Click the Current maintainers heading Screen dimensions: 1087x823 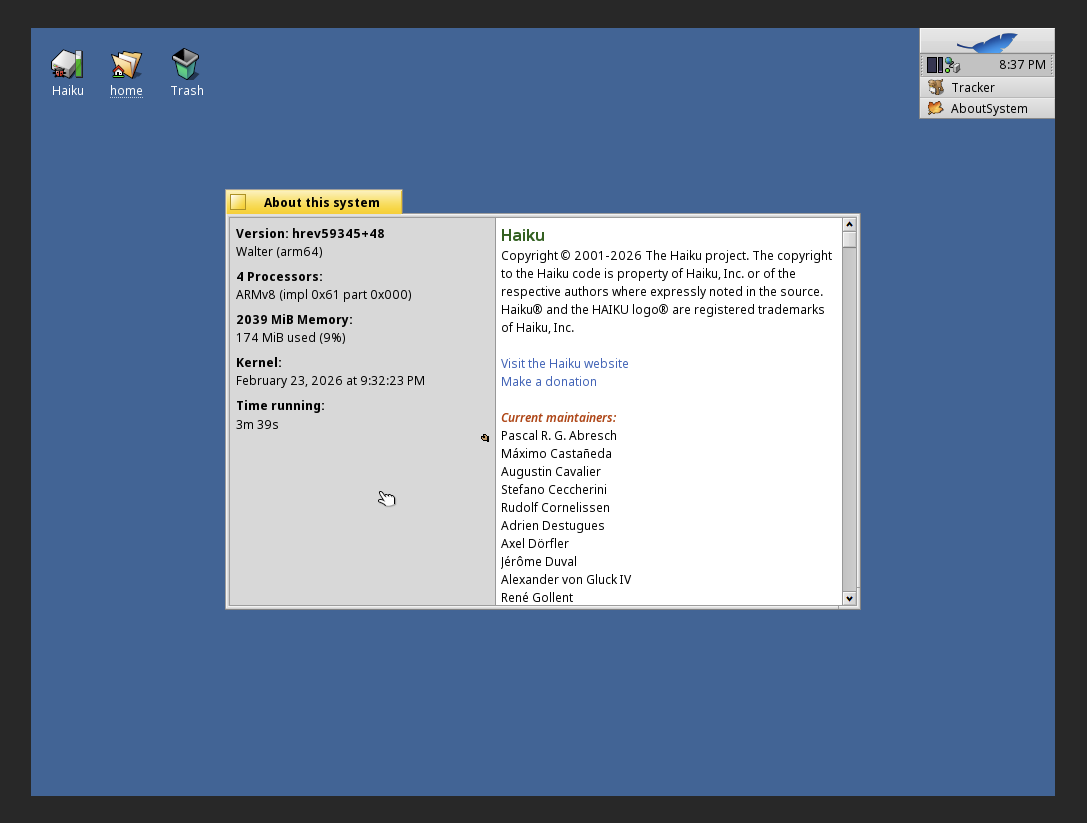pyautogui.click(x=558, y=418)
